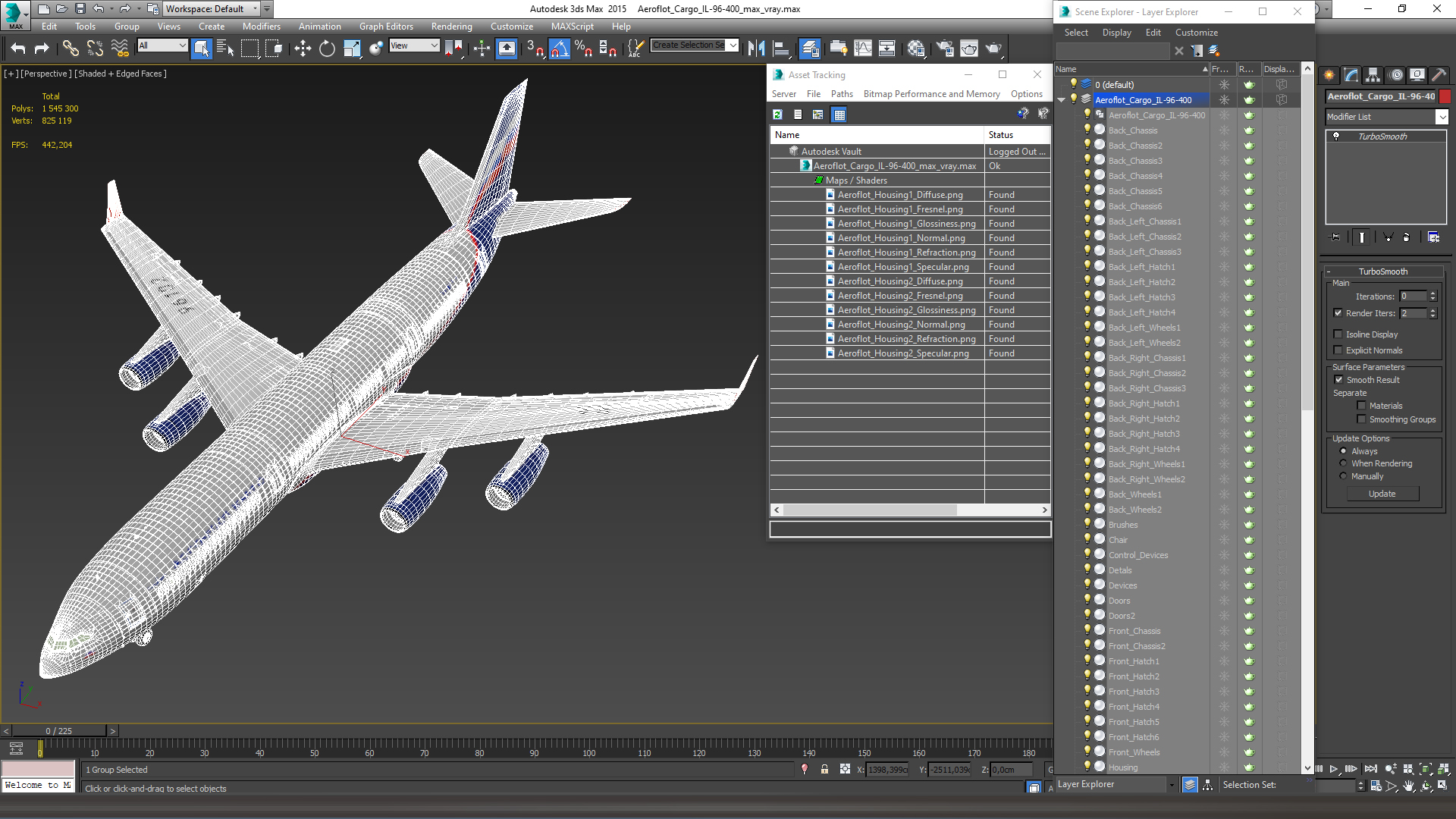
Task: Click the Align tool icon
Action: pos(780,49)
